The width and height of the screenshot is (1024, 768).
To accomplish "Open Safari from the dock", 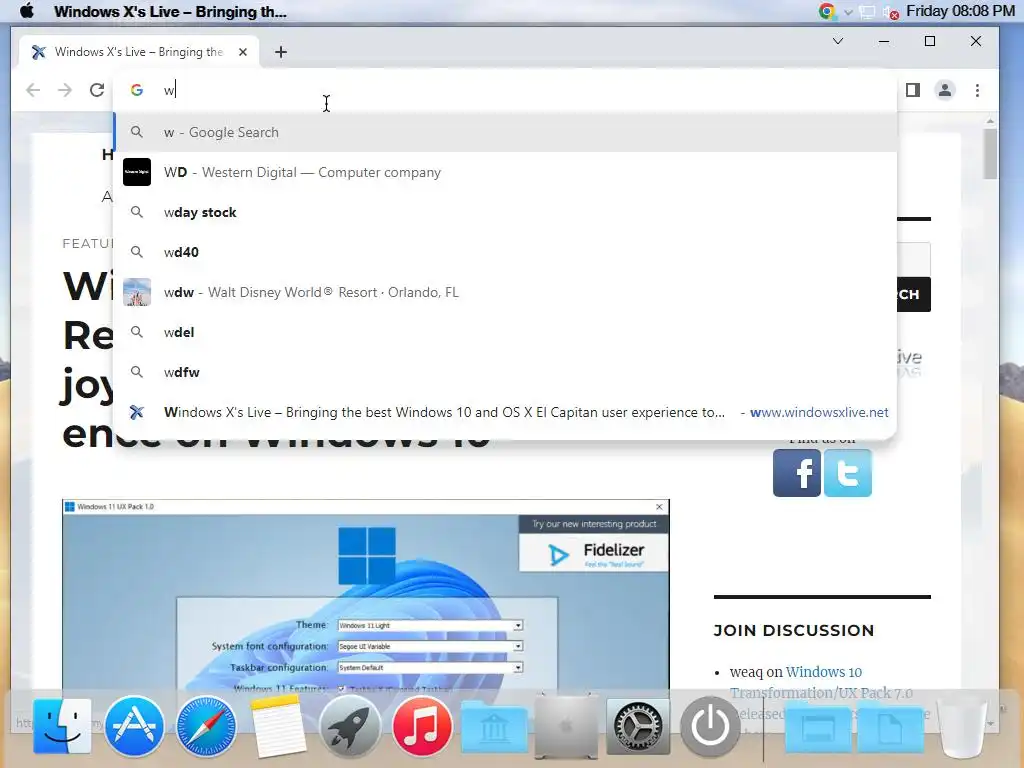I will pos(206,726).
